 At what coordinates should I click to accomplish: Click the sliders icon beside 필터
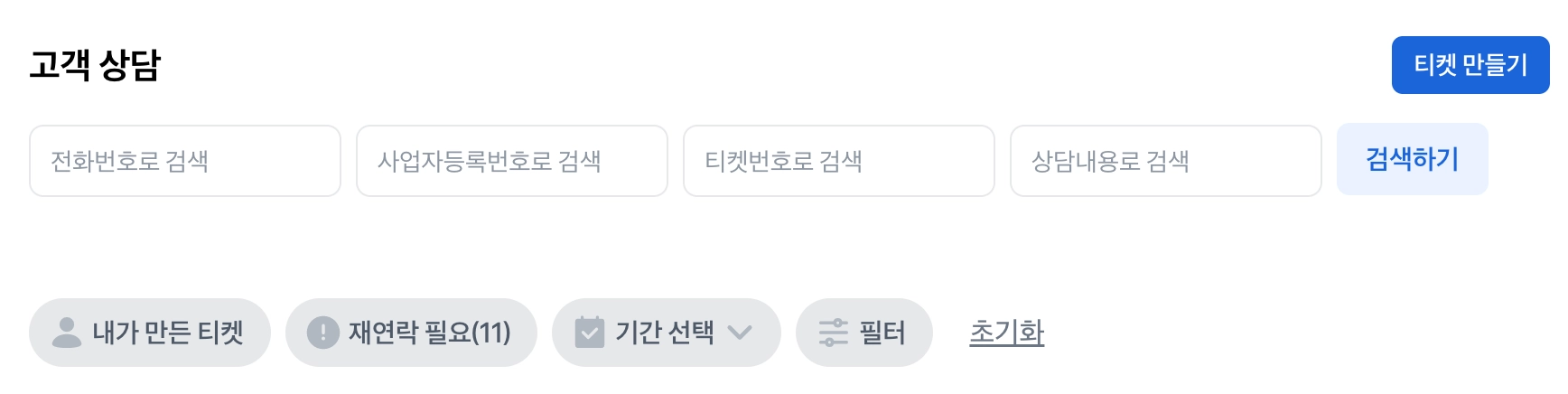834,333
